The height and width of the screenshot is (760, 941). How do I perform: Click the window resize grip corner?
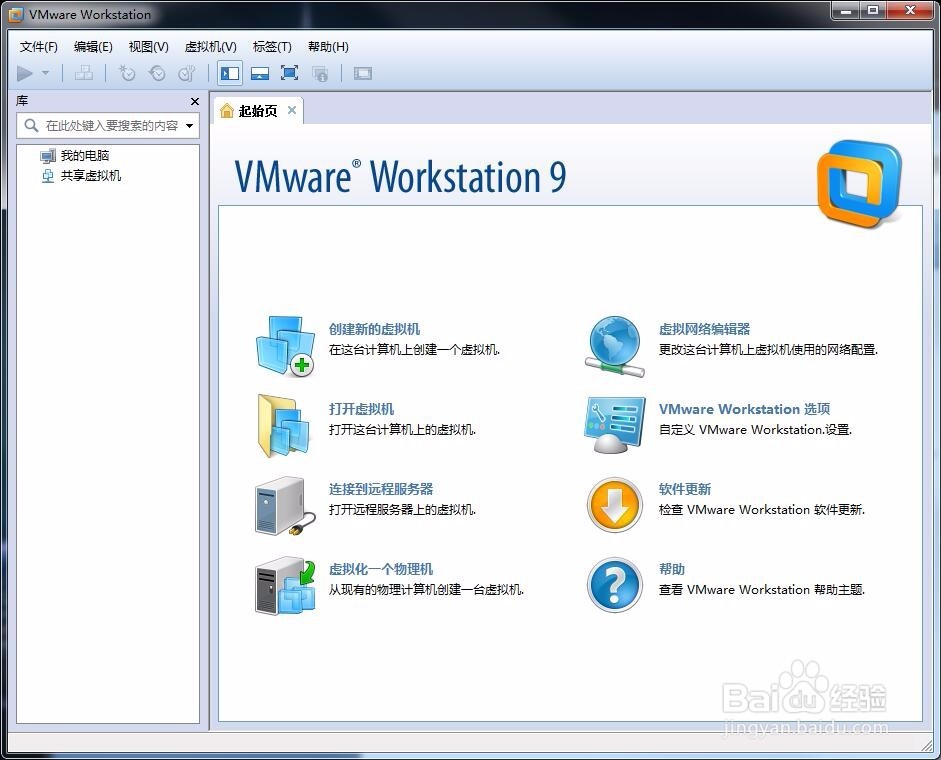point(927,745)
